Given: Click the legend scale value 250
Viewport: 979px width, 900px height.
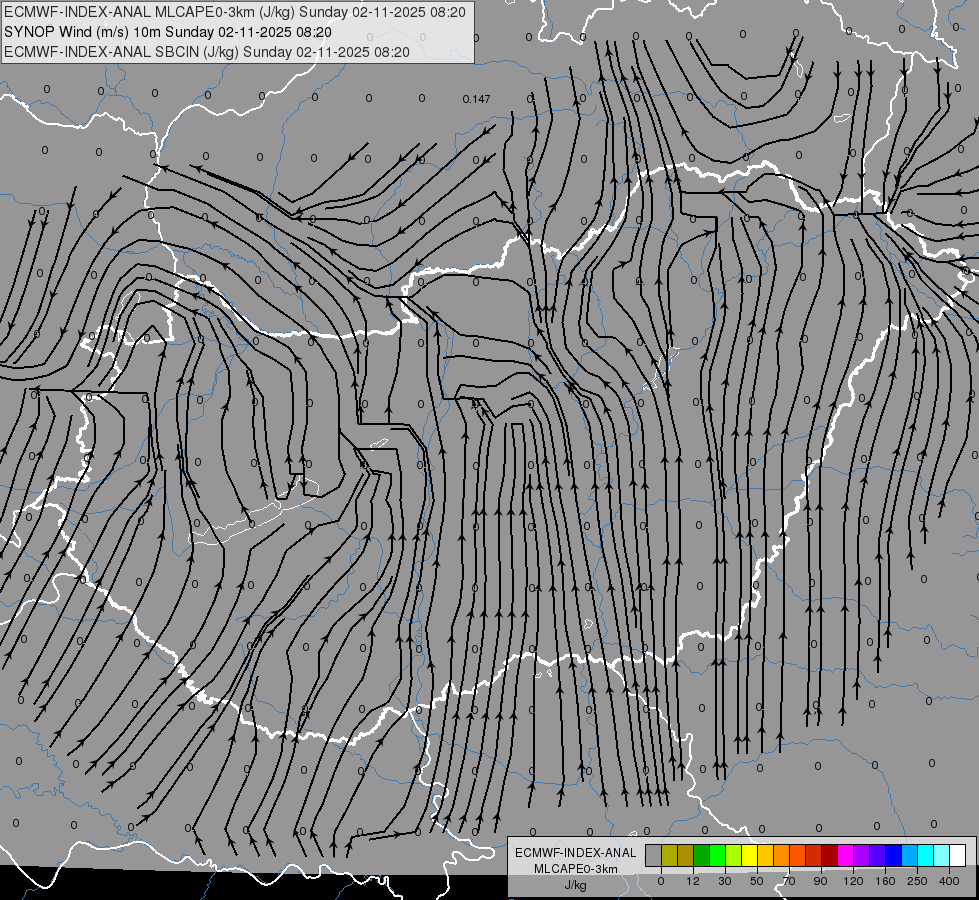Looking at the screenshot, I should coord(917,881).
